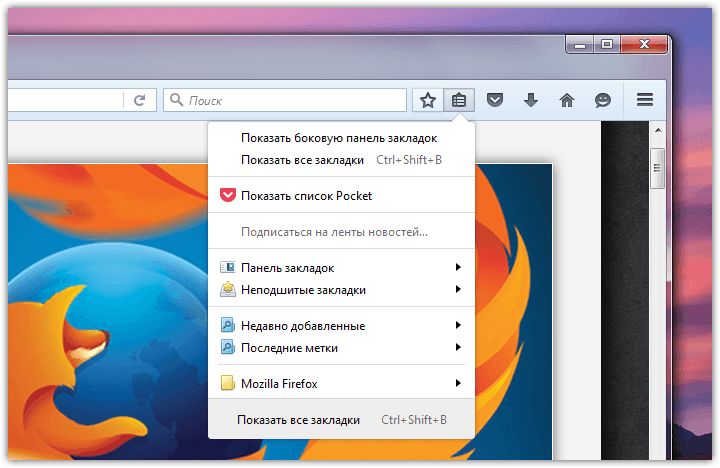The width and height of the screenshot is (720, 468).
Task: Open the downloads arrow icon
Action: click(x=531, y=100)
